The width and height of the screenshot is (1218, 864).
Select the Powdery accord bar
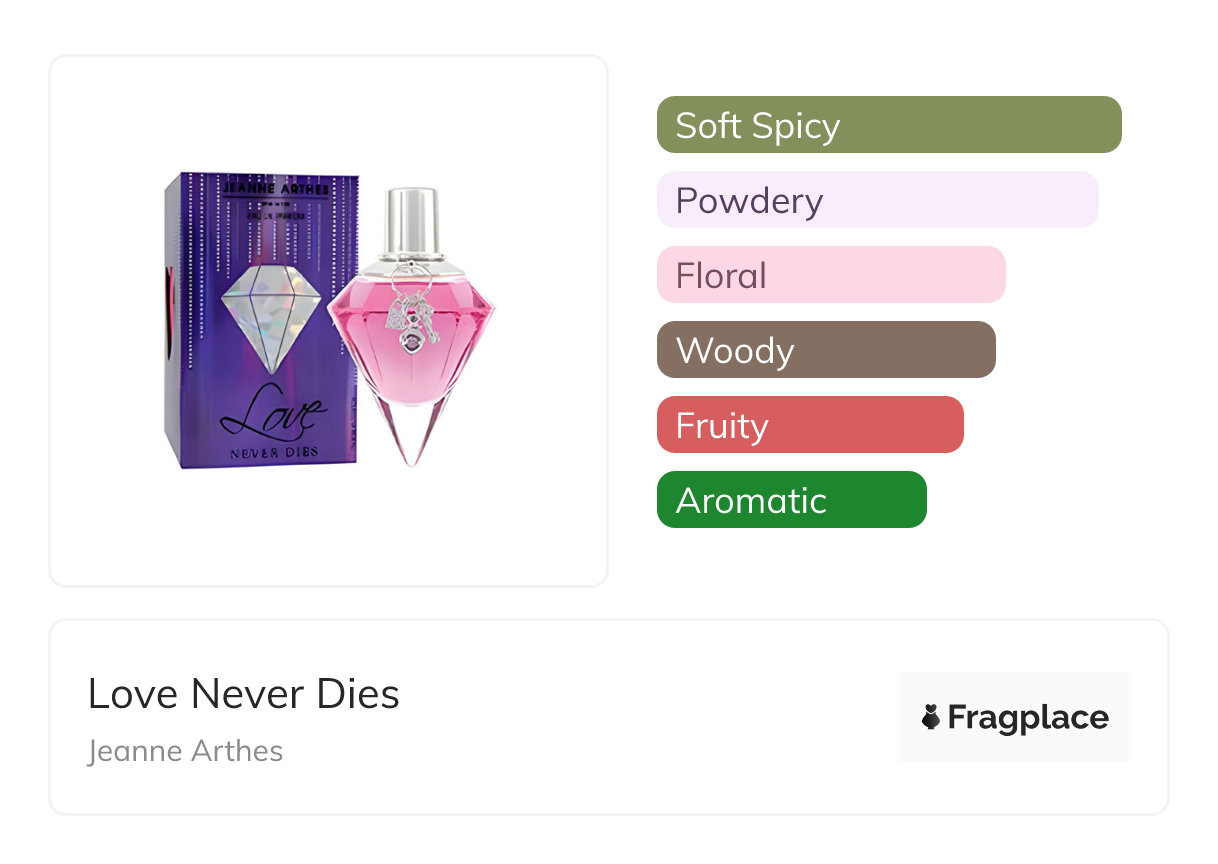tap(877, 200)
